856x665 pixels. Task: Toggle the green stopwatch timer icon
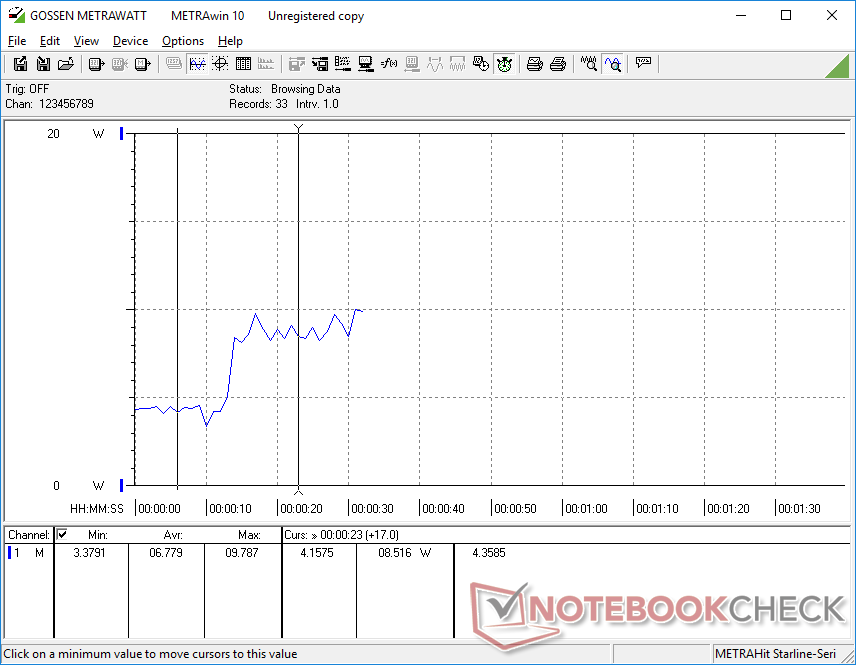504,64
